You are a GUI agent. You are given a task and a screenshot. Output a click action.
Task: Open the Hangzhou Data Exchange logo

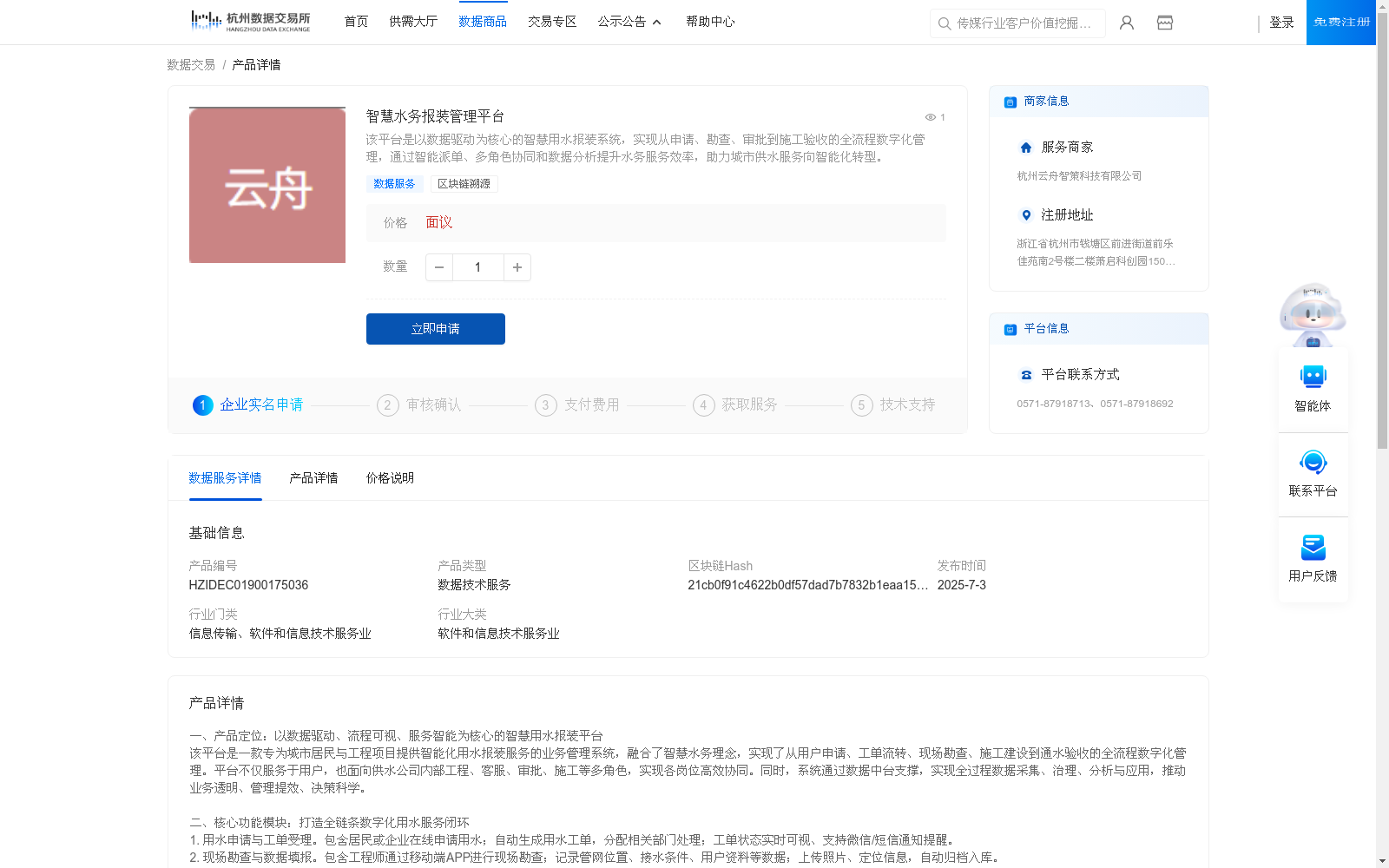250,21
